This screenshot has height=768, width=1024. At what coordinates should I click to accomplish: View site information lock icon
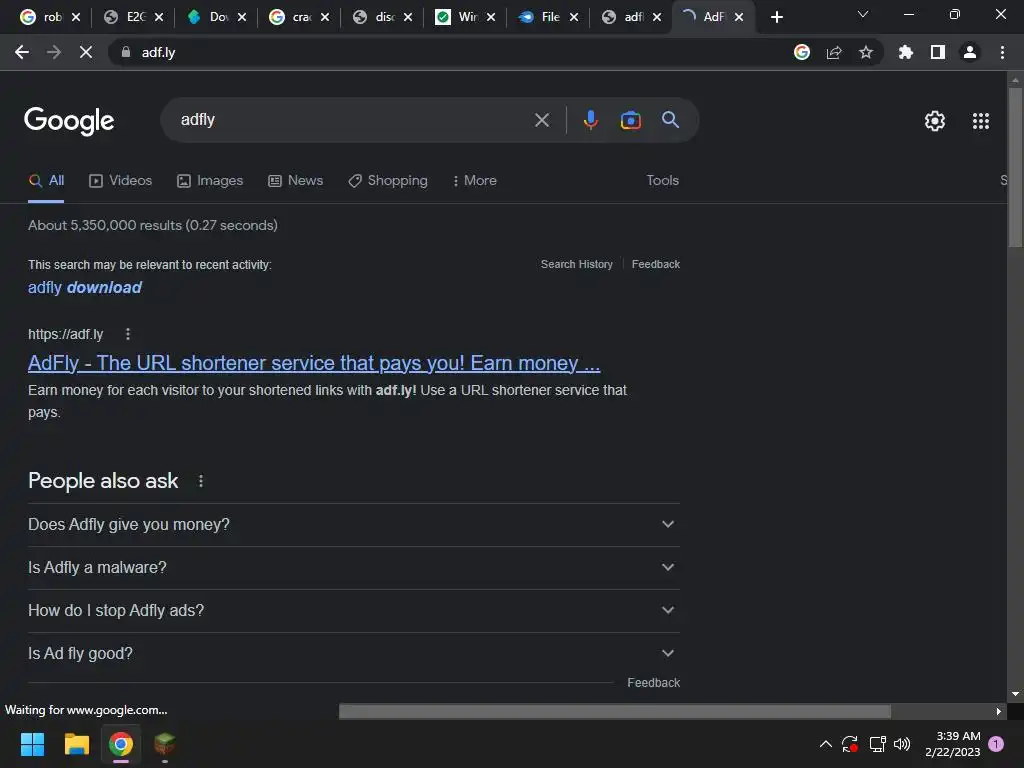[x=126, y=52]
